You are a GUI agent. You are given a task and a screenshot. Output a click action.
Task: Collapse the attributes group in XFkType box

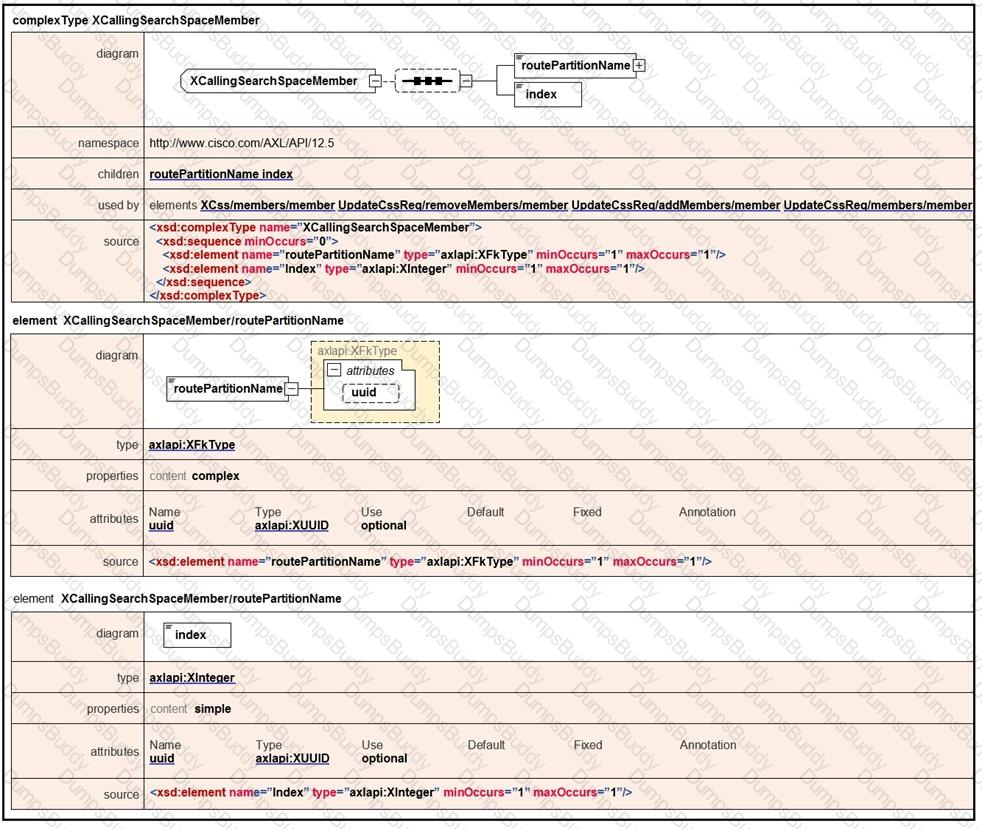[x=335, y=371]
